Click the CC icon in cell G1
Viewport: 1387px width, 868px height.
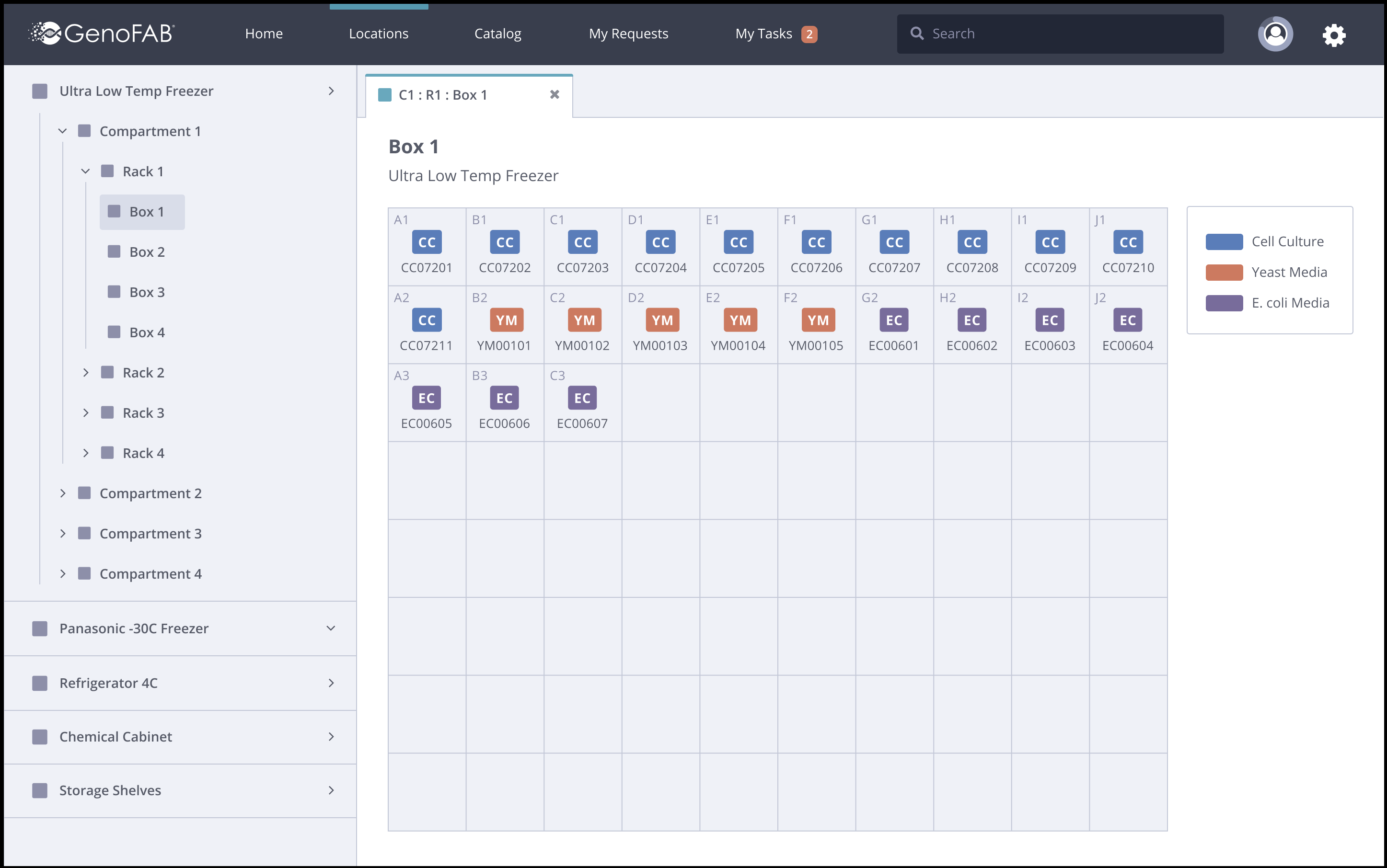894,242
